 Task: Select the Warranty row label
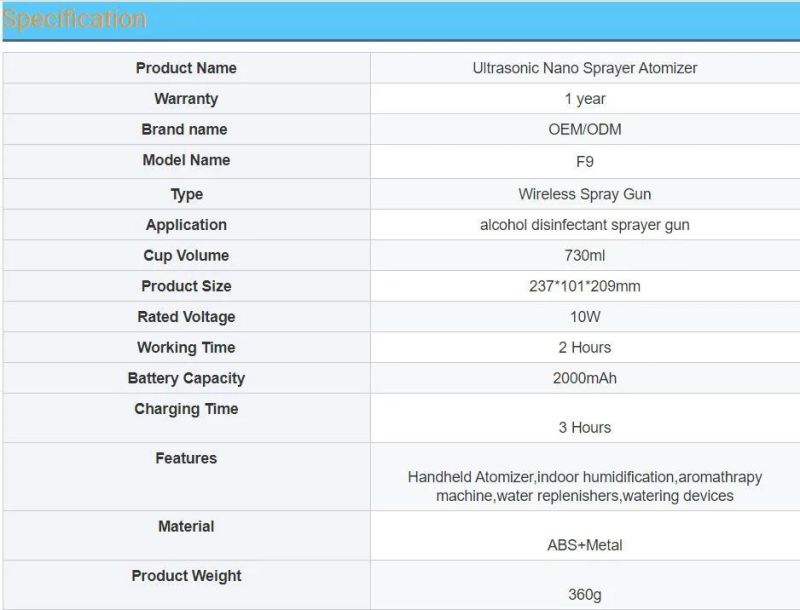pyautogui.click(x=186, y=98)
